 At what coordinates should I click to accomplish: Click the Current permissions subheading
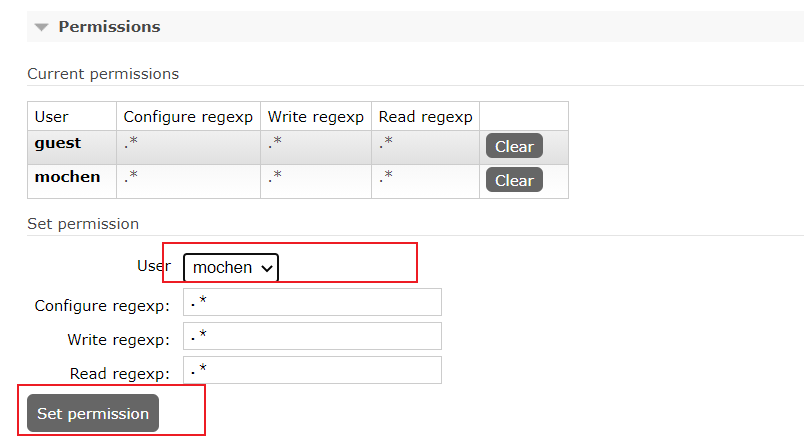(103, 74)
